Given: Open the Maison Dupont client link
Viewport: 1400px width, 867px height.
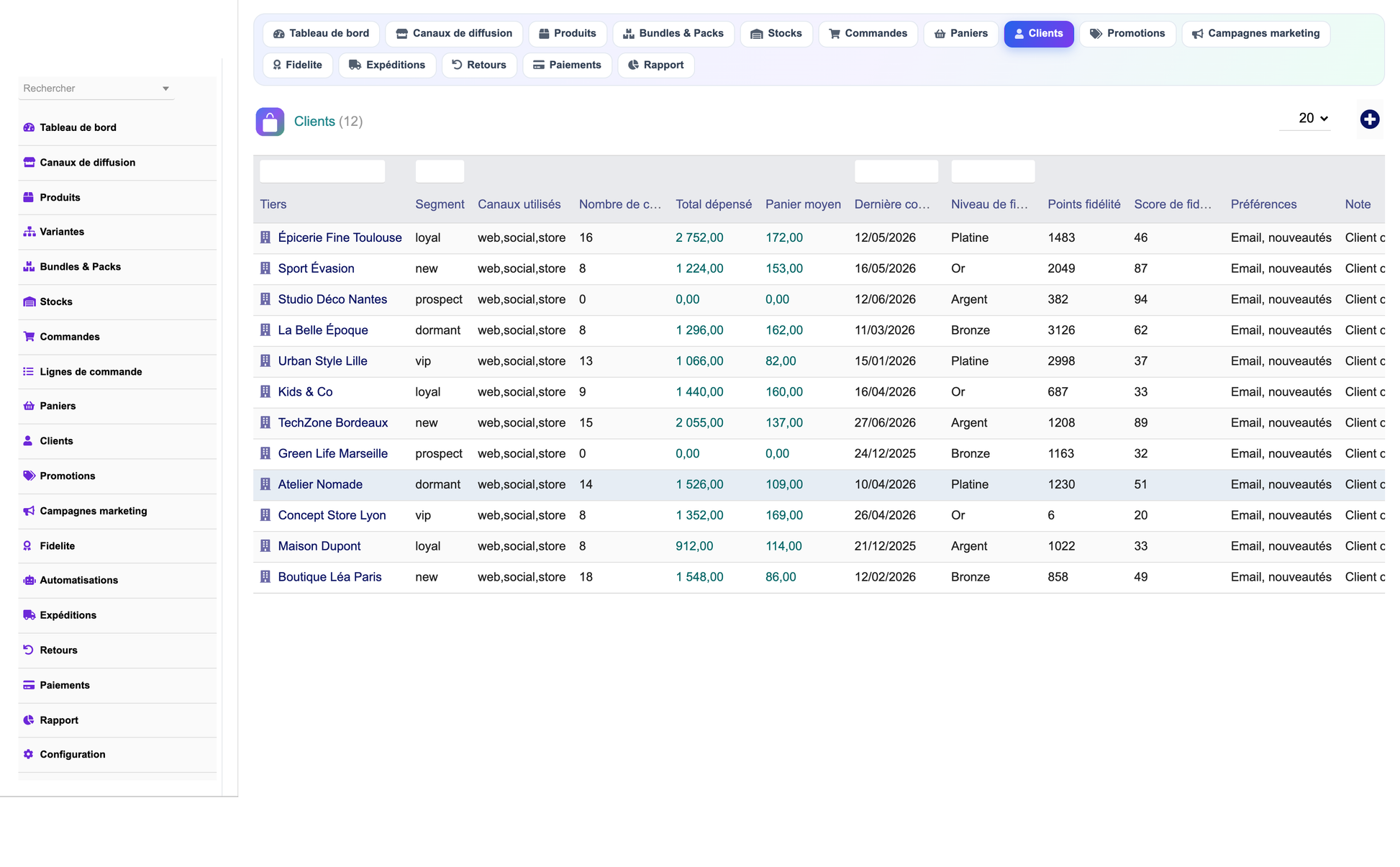Looking at the screenshot, I should tap(319, 547).
